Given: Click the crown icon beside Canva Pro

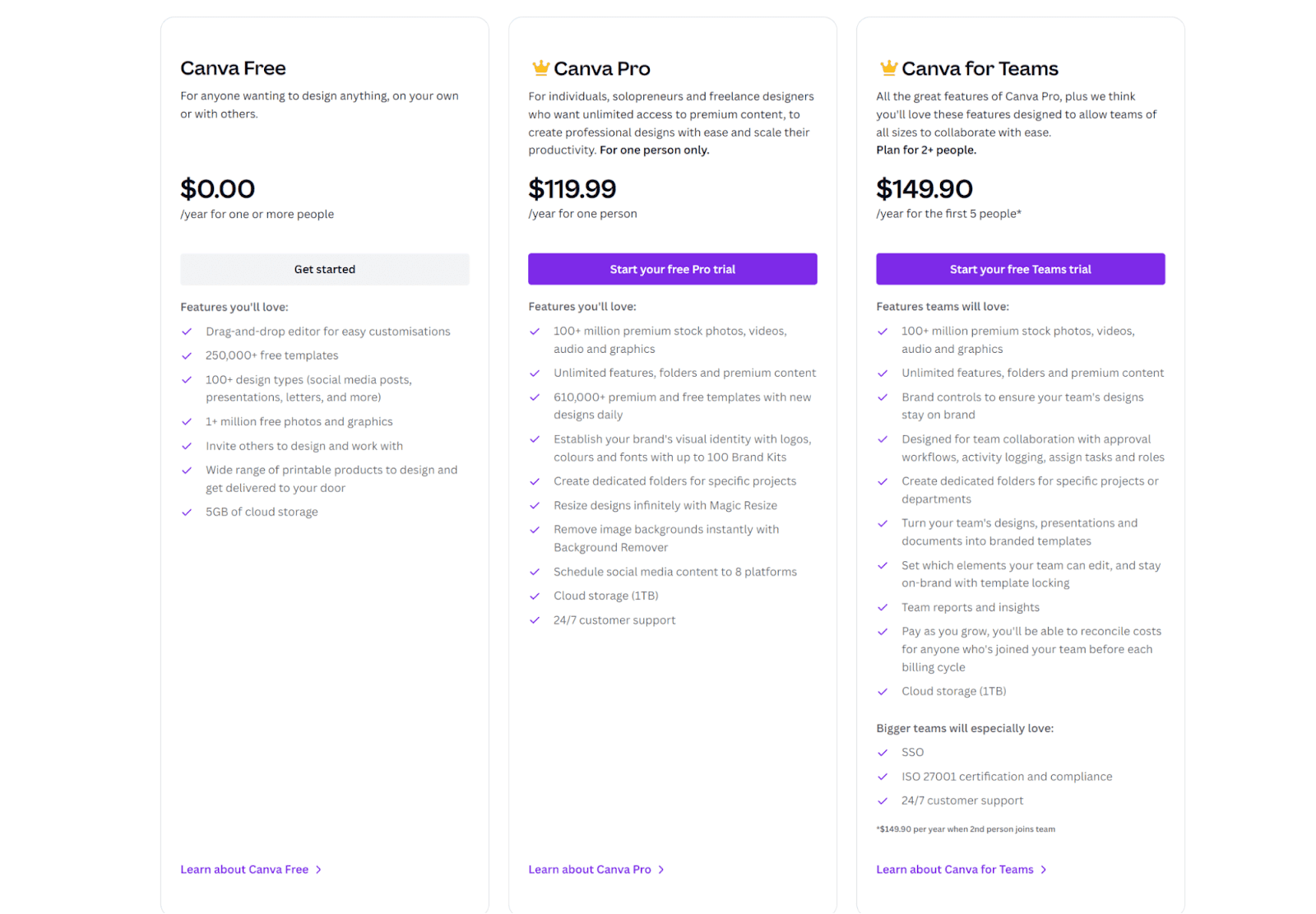Looking at the screenshot, I should coord(540,67).
